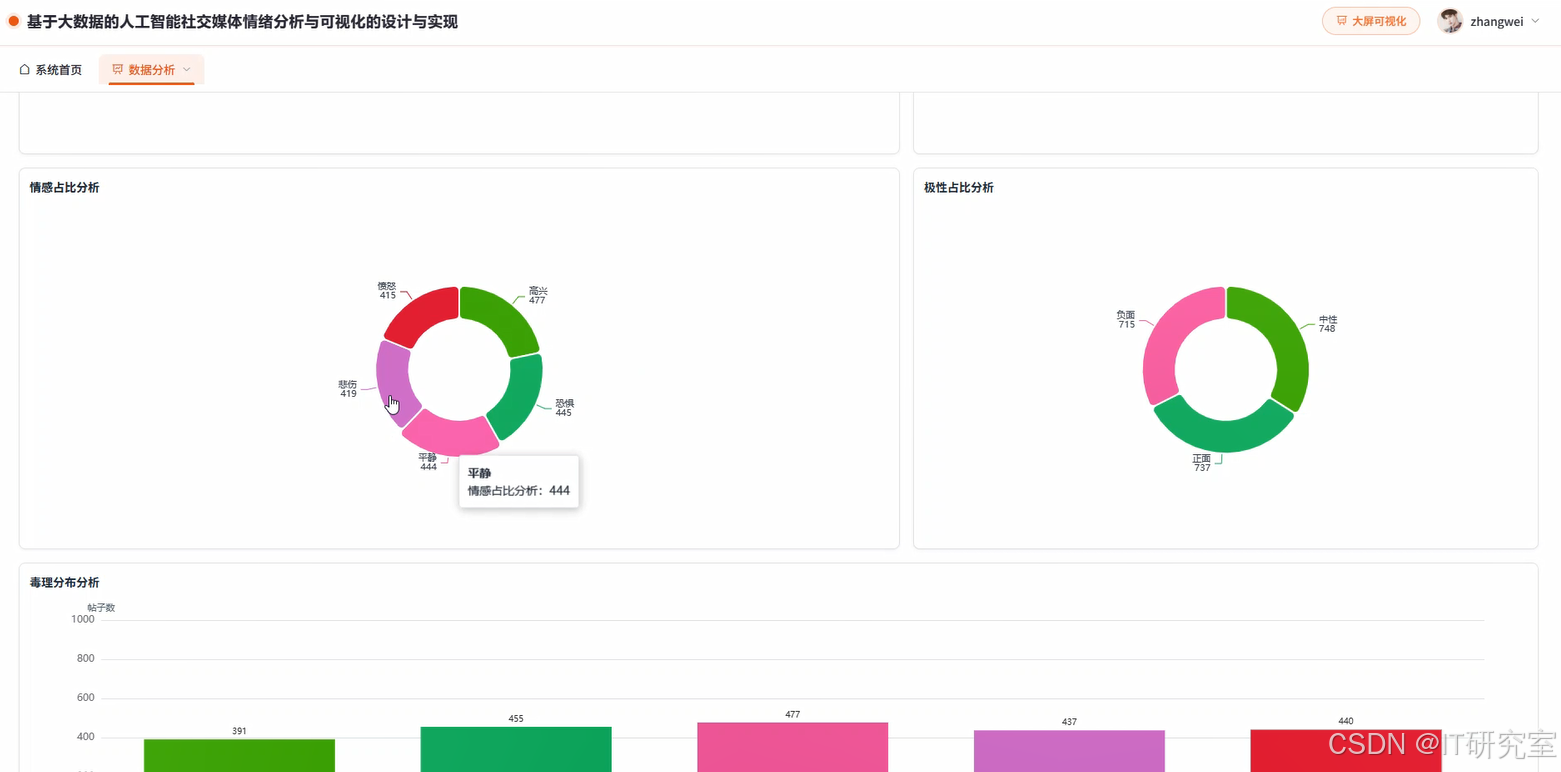Click the 平静 tooltip popup
Image resolution: width=1561 pixels, height=772 pixels.
(519, 481)
